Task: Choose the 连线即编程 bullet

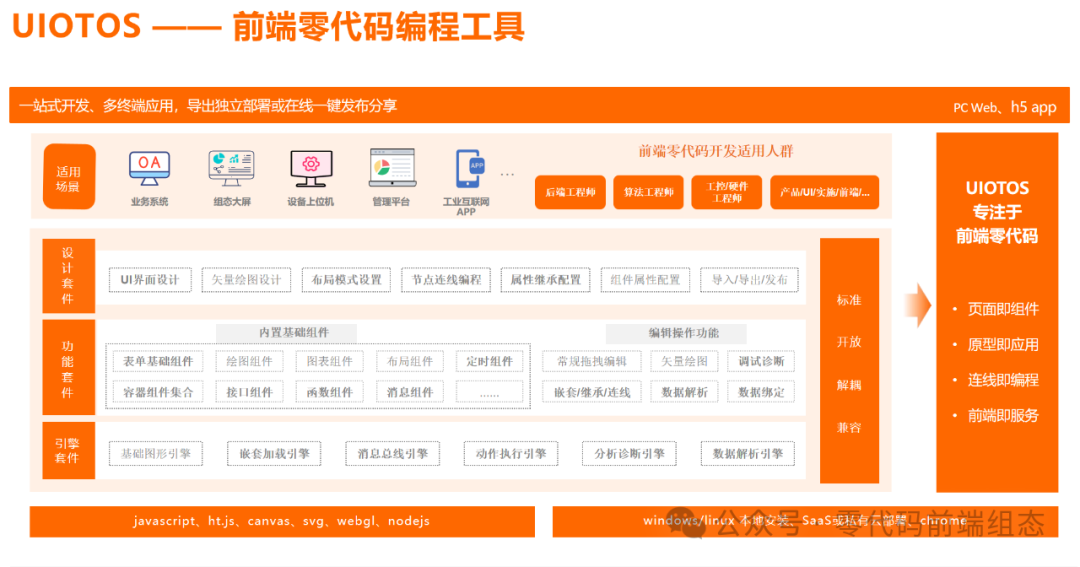Action: click(1003, 380)
